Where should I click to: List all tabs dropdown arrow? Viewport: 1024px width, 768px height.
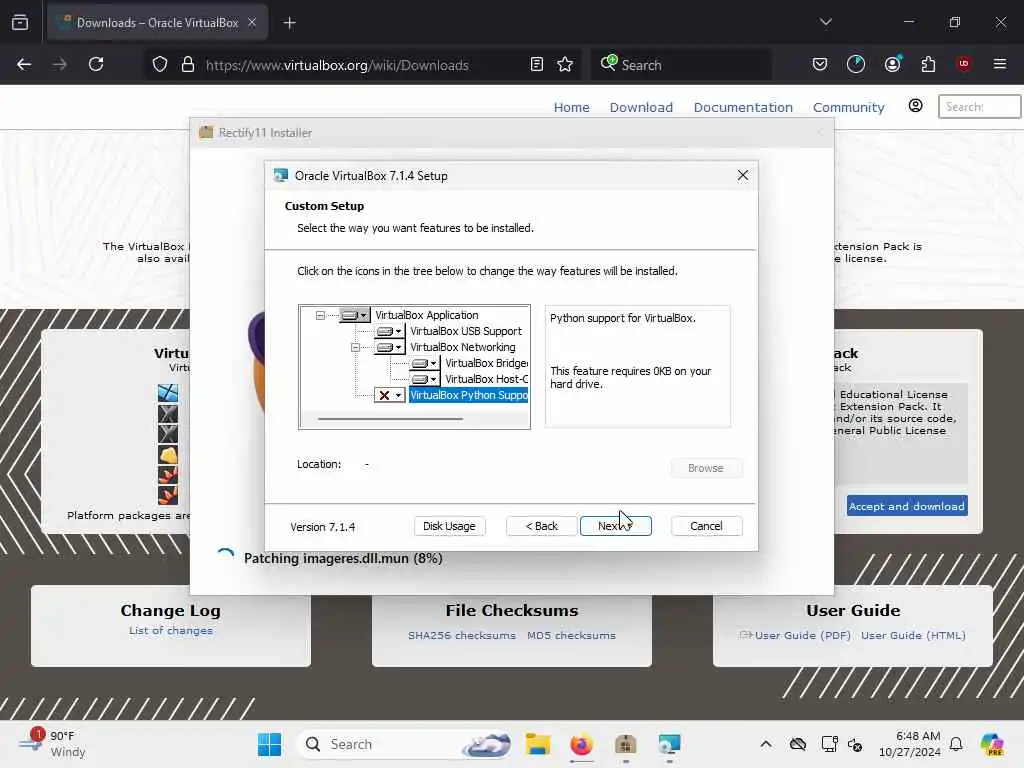tap(826, 22)
